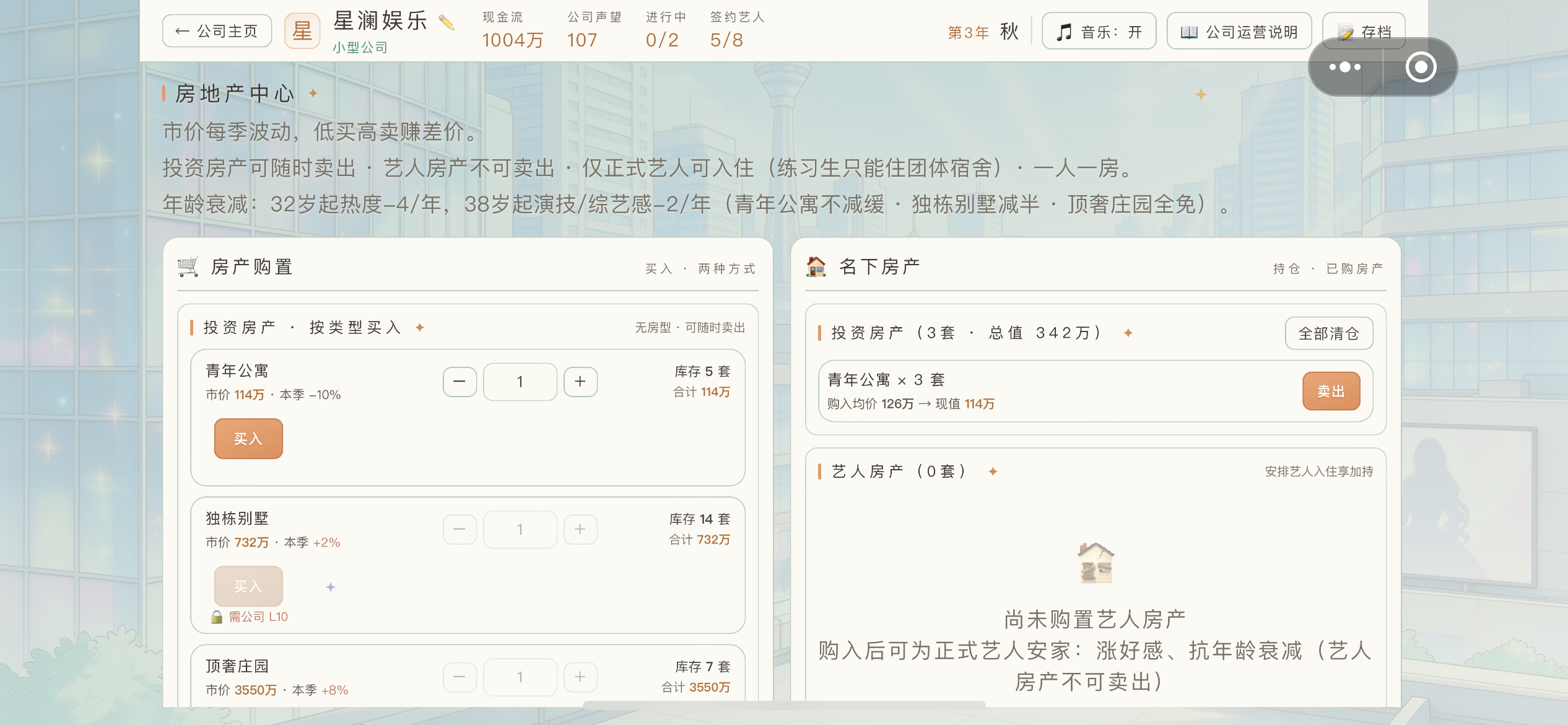1568x725 pixels.
Task: Click 购入均价 126万 → 现值 114万 text
Action: (x=910, y=403)
